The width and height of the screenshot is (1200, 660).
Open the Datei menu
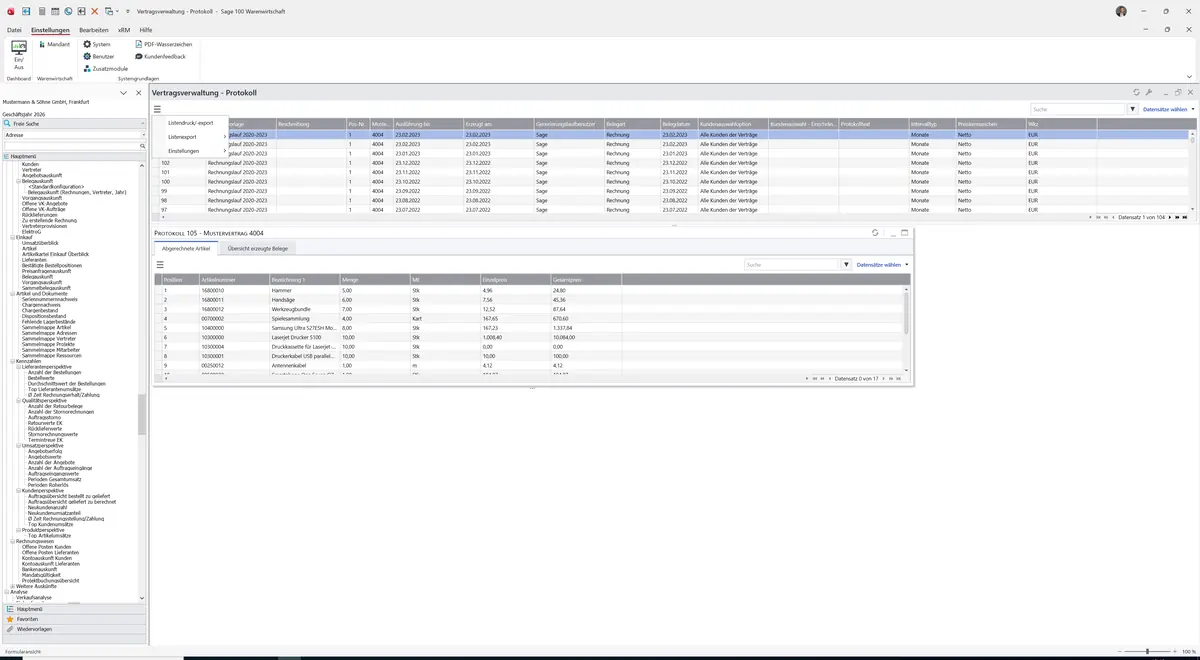[x=14, y=31]
